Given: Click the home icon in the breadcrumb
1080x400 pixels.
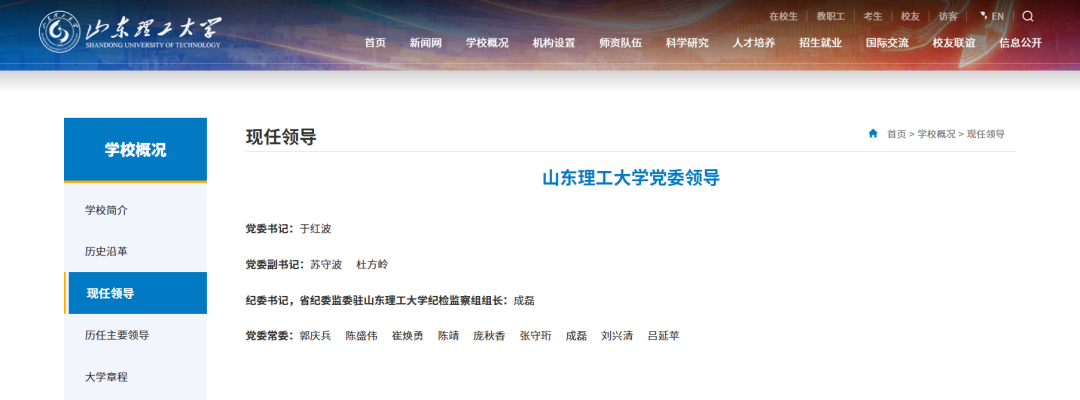Looking at the screenshot, I should tap(873, 134).
